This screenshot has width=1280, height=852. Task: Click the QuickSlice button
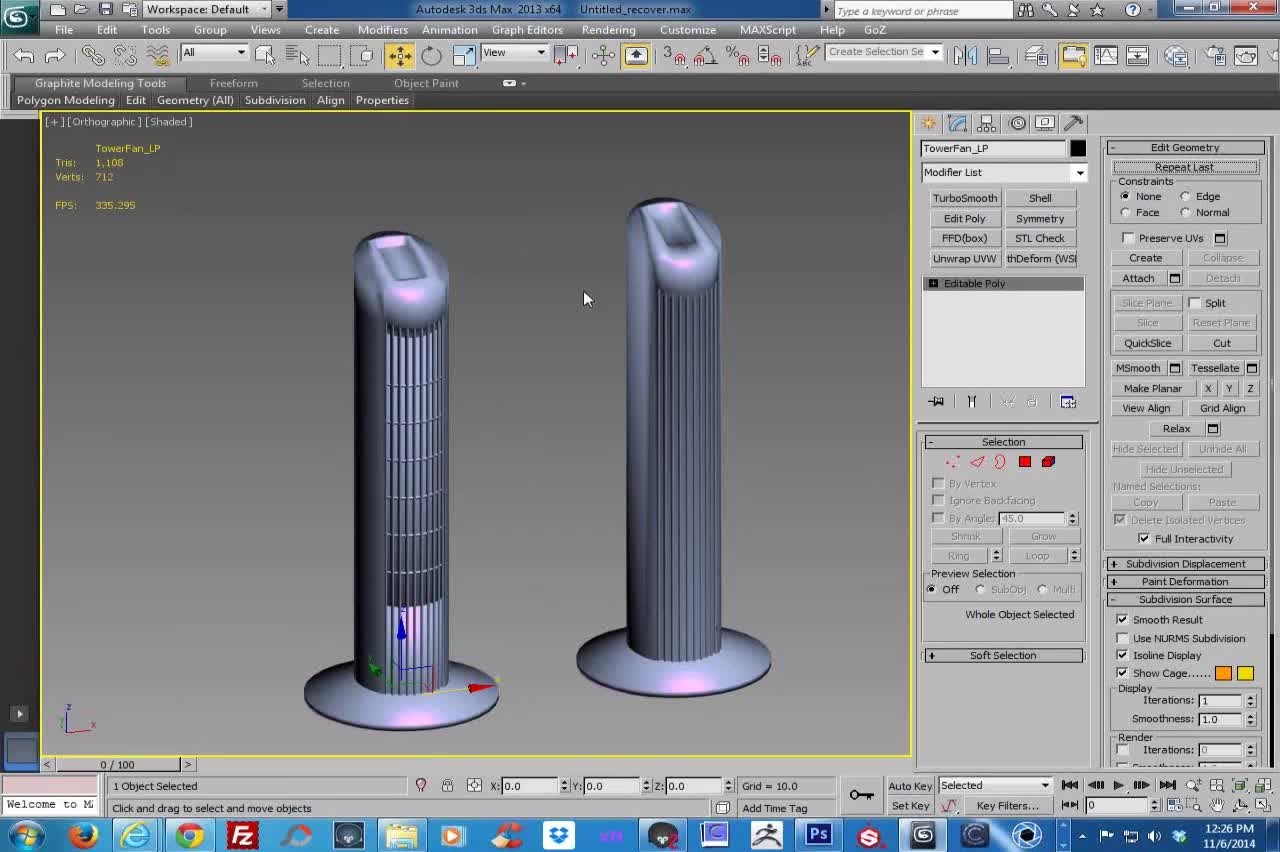point(1147,344)
